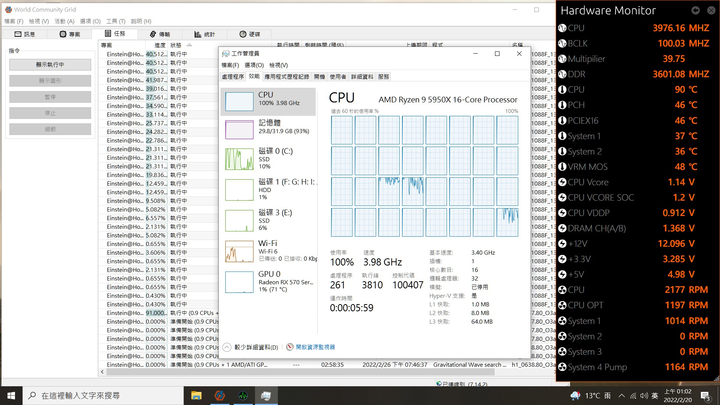Screen dimensions: 720x405
Task: Select Task Manager's 效能 performance tab
Action: [x=254, y=76]
